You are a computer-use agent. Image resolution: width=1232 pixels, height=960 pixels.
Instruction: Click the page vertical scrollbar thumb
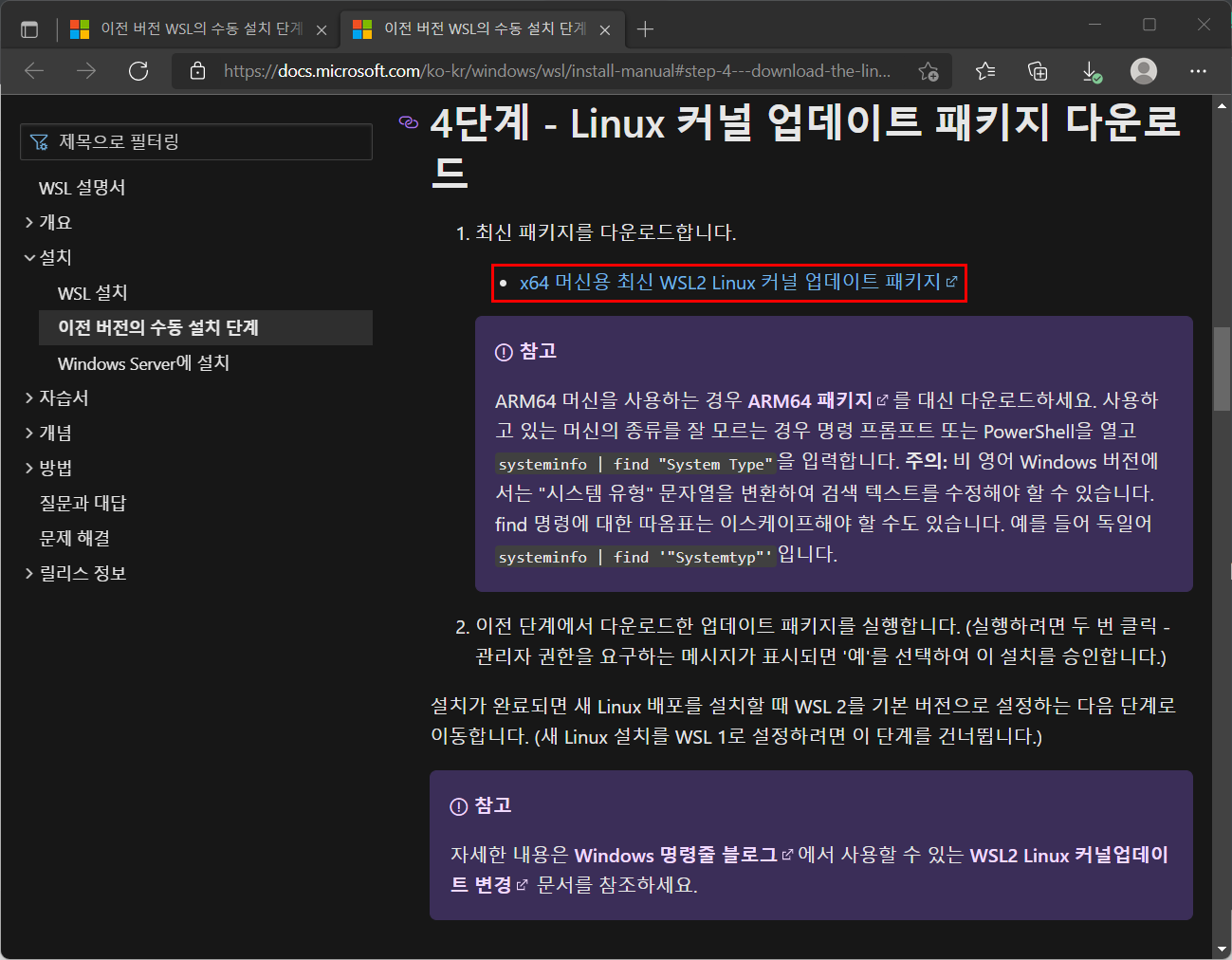pyautogui.click(x=1223, y=369)
